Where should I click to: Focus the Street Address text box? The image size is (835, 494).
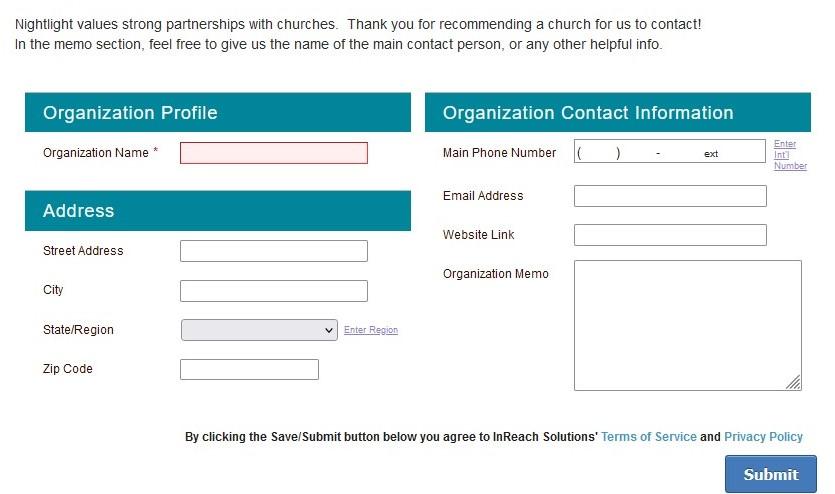(x=273, y=251)
